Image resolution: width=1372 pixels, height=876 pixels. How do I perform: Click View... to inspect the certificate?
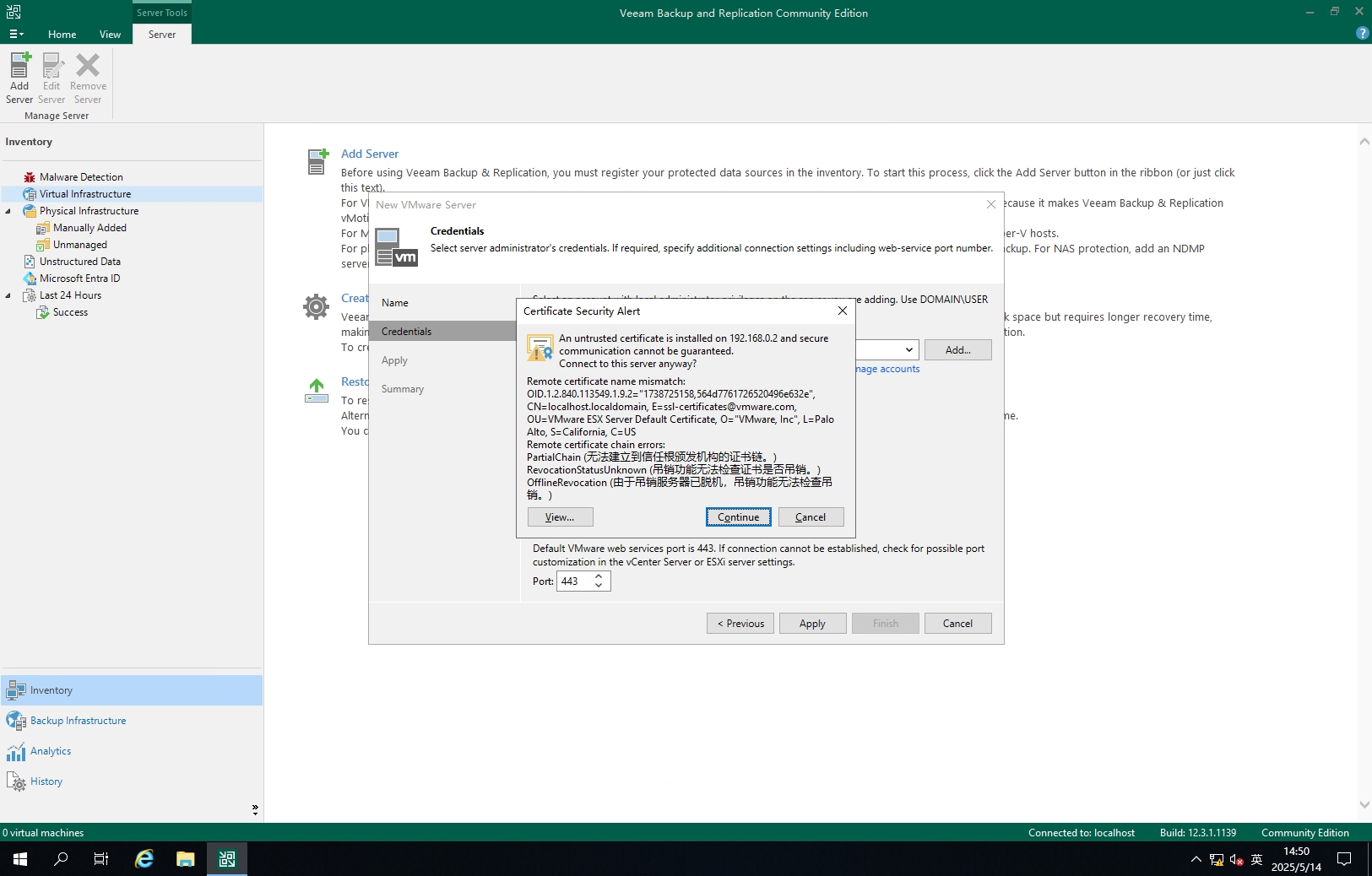tap(560, 517)
